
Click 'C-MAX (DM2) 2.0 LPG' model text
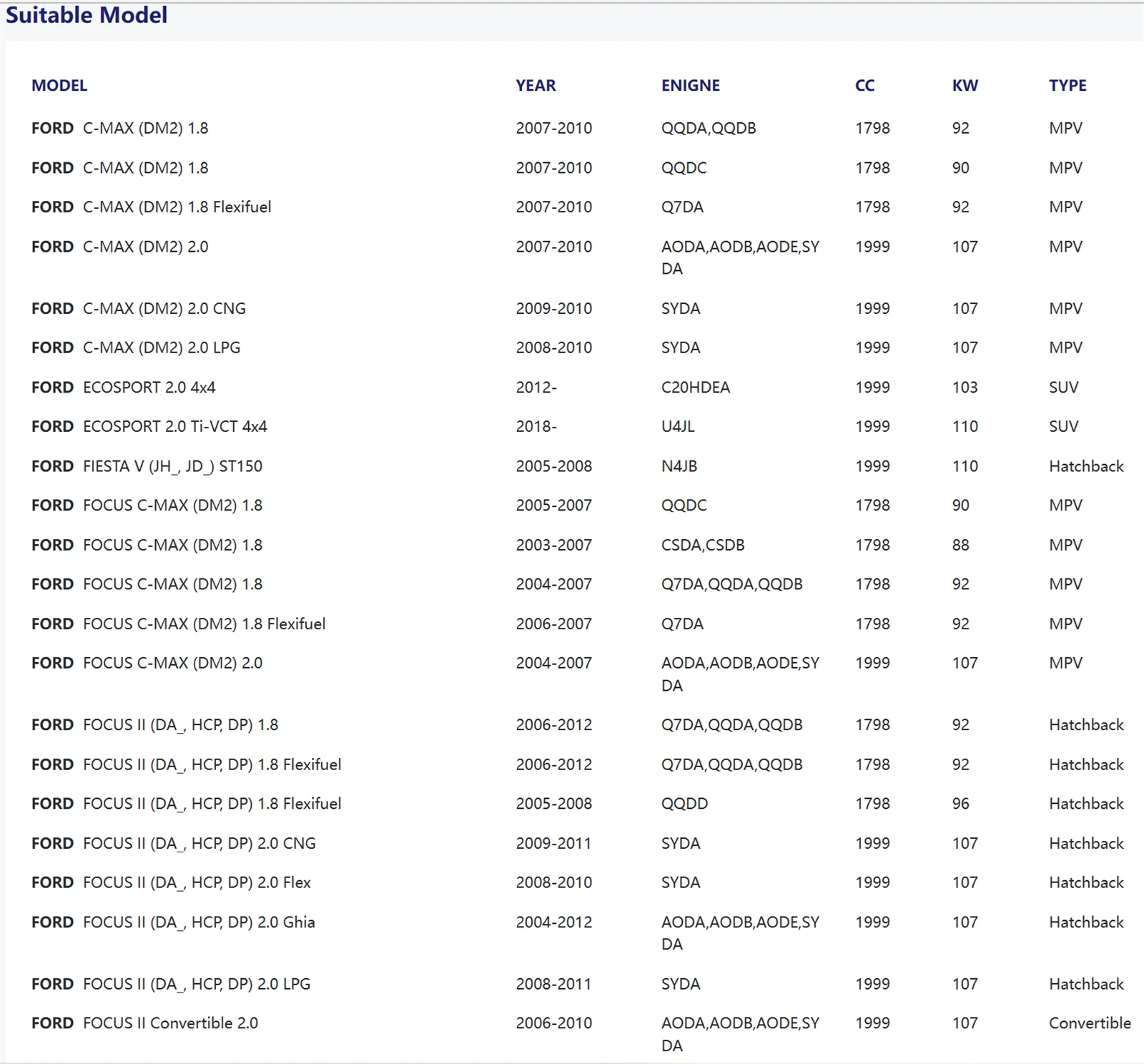click(x=162, y=348)
